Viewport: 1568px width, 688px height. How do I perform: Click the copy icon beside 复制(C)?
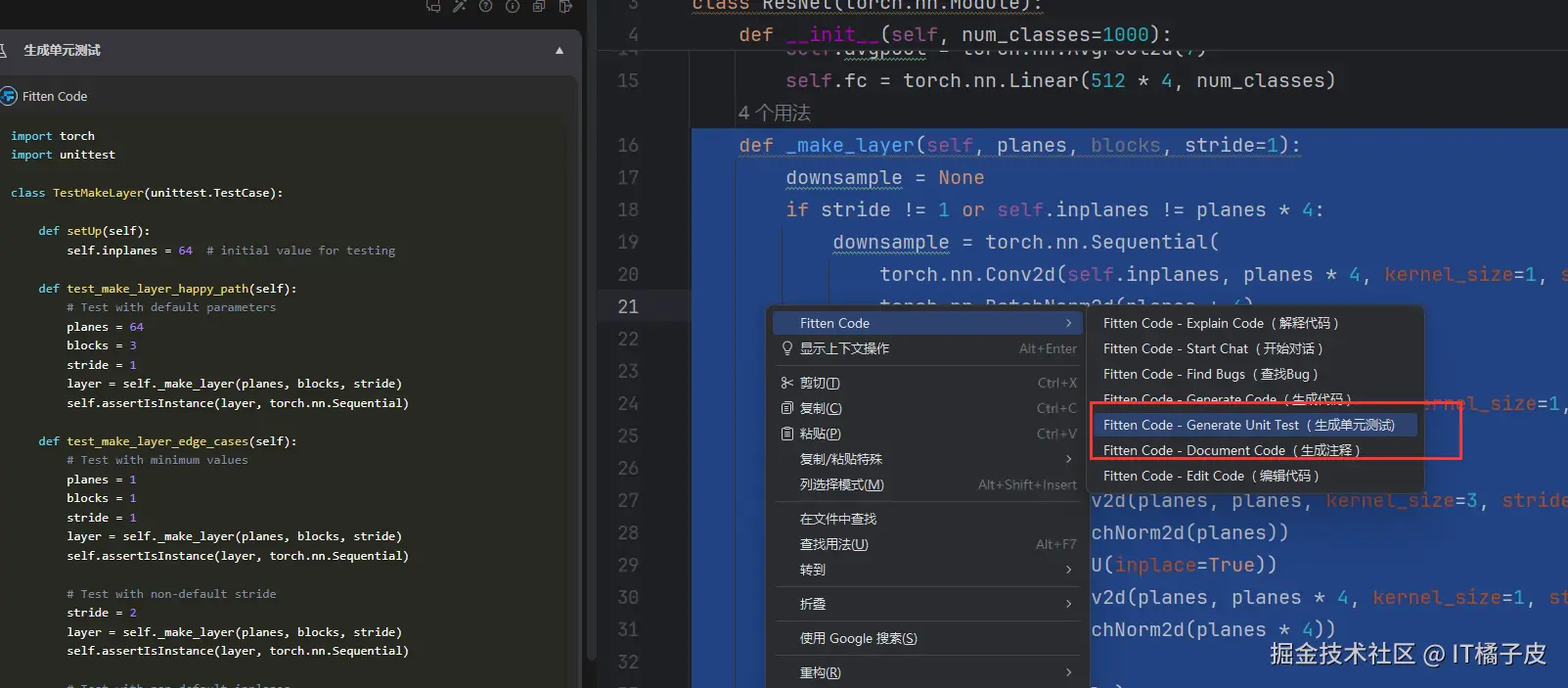coord(787,408)
